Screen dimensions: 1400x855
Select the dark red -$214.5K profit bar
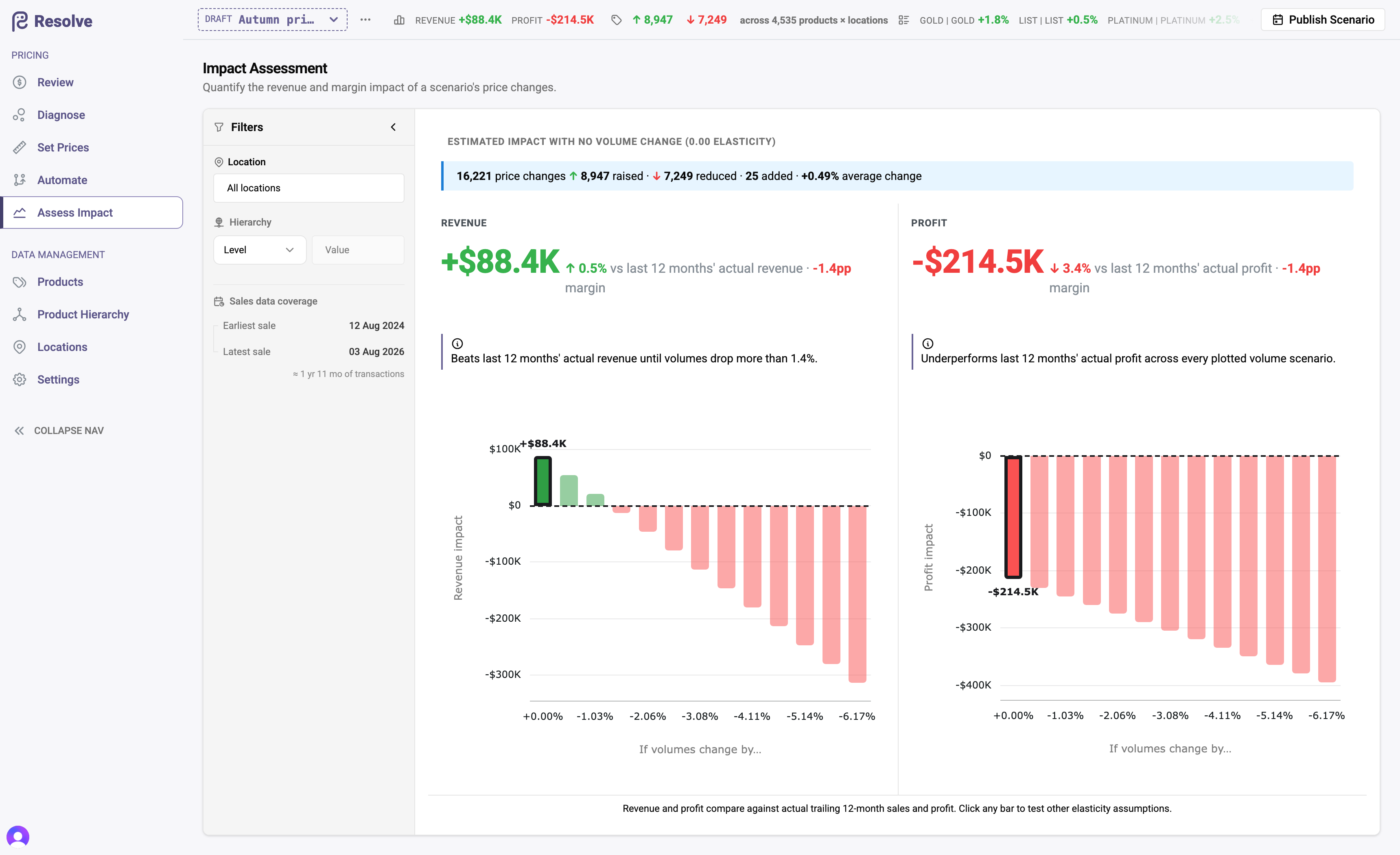(x=1013, y=517)
